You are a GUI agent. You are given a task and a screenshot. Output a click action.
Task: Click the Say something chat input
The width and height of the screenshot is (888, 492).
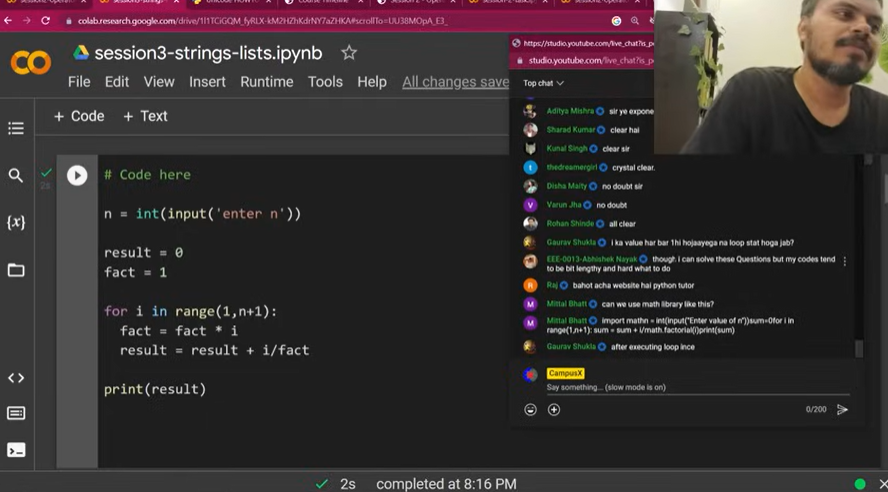tap(698, 387)
